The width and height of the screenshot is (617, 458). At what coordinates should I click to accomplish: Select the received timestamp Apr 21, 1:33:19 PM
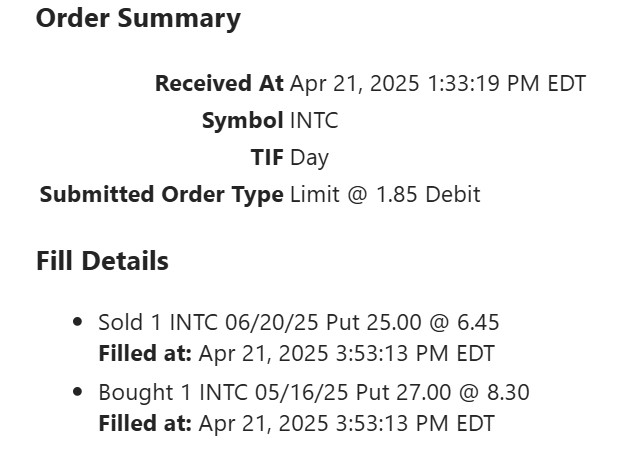(437, 84)
